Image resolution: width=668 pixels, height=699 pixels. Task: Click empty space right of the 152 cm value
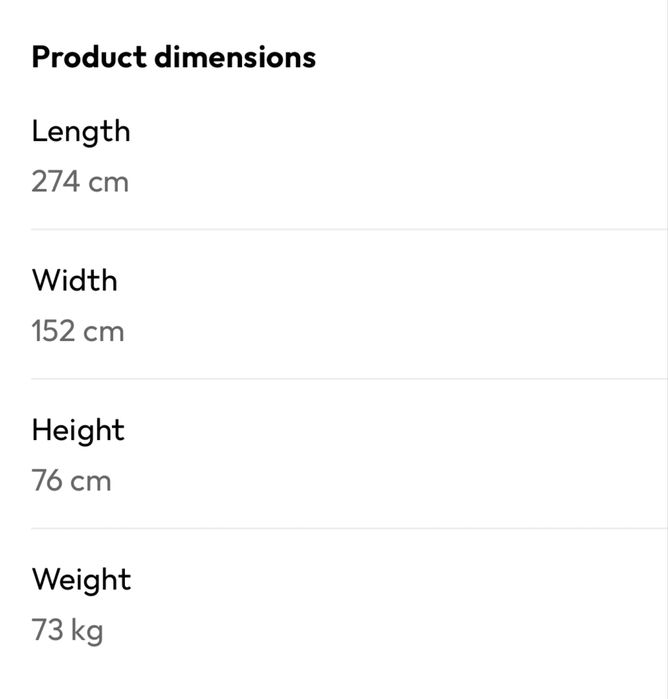(400, 331)
